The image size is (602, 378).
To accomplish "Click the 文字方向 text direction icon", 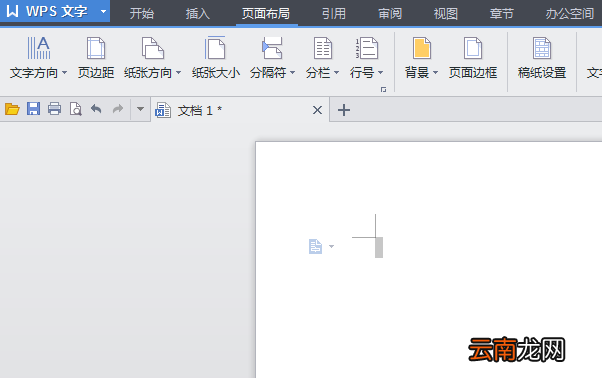I will click(39, 48).
